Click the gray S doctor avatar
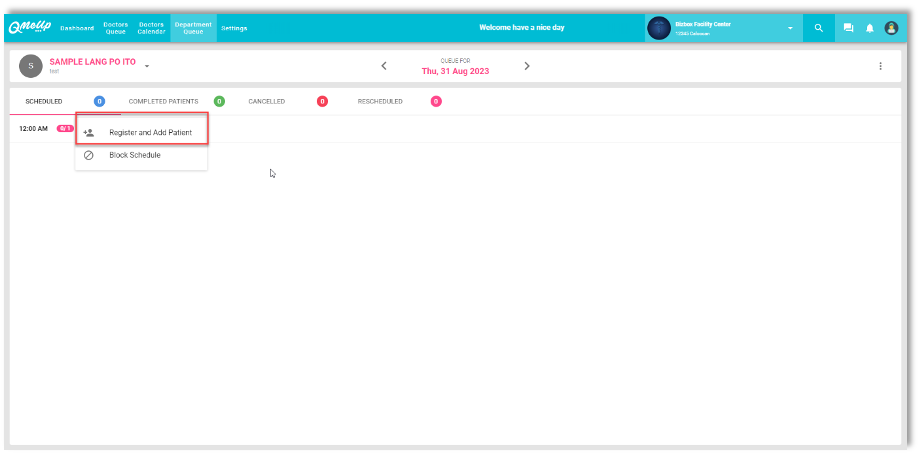The width and height of the screenshot is (920, 454). 31,66
